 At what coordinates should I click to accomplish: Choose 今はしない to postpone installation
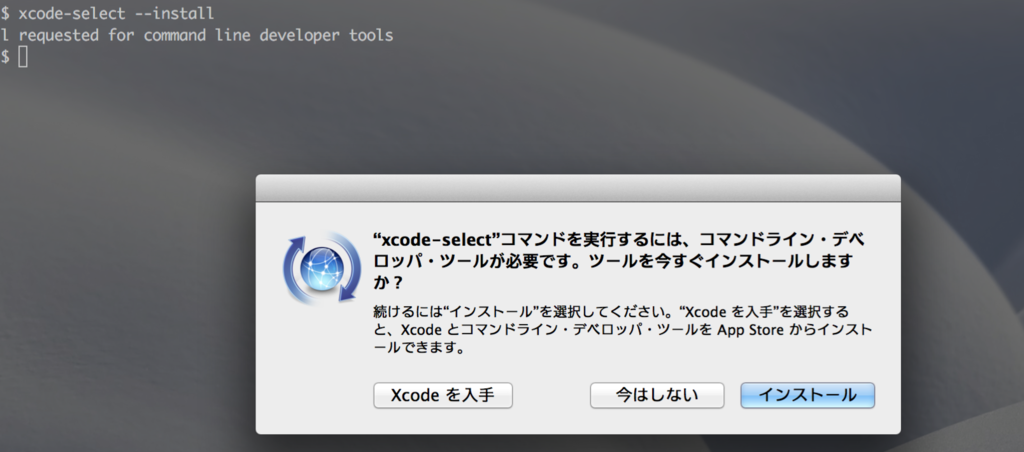click(657, 395)
